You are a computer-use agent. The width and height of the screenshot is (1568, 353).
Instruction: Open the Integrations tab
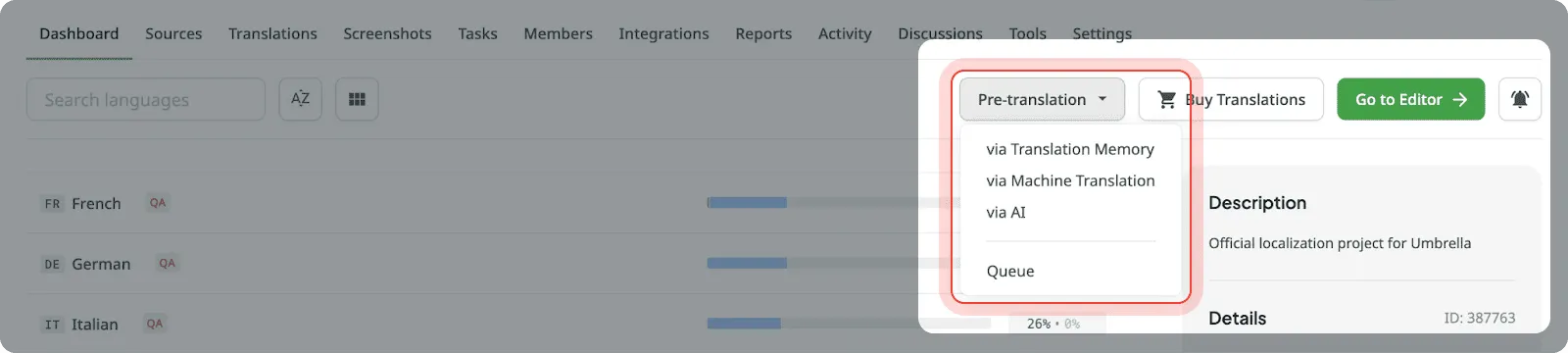[663, 33]
